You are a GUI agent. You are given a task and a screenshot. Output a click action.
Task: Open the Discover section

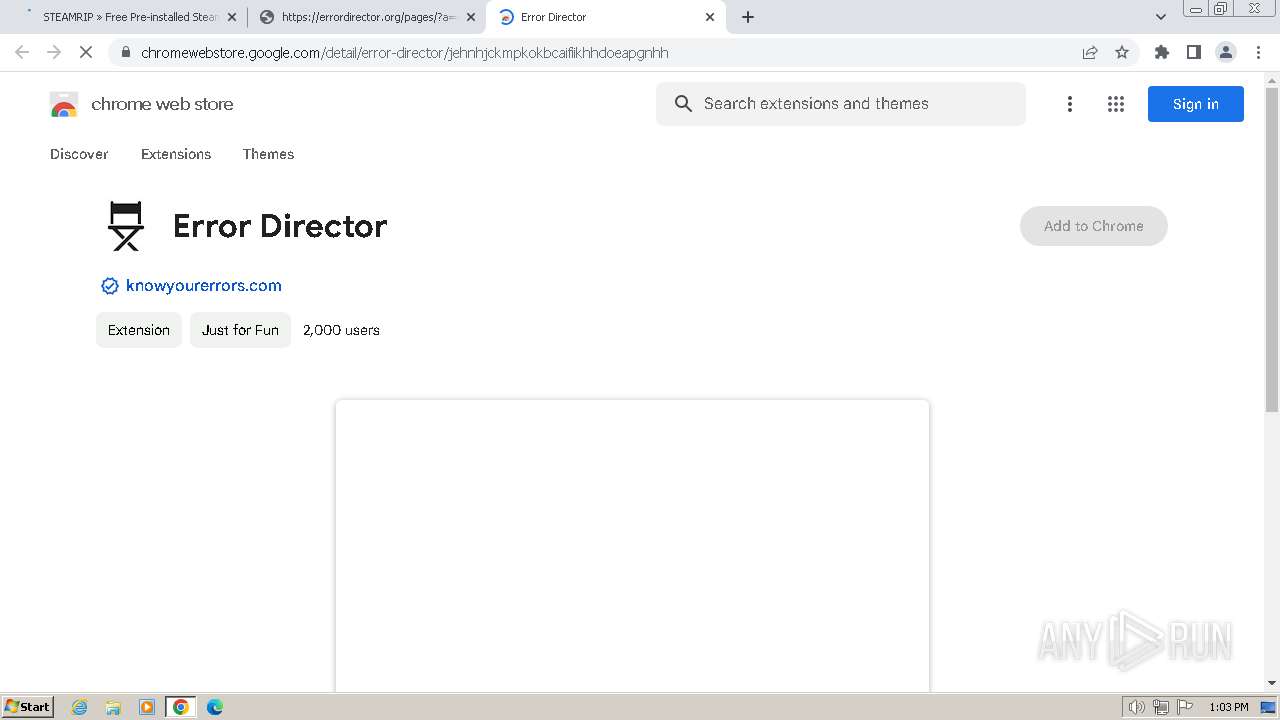pos(79,154)
